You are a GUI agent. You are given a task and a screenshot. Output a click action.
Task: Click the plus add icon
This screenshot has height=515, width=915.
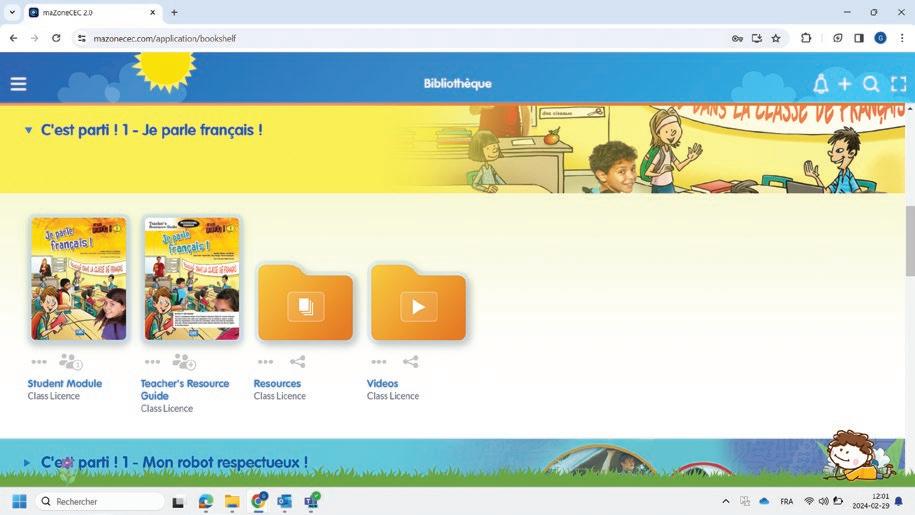click(x=844, y=84)
